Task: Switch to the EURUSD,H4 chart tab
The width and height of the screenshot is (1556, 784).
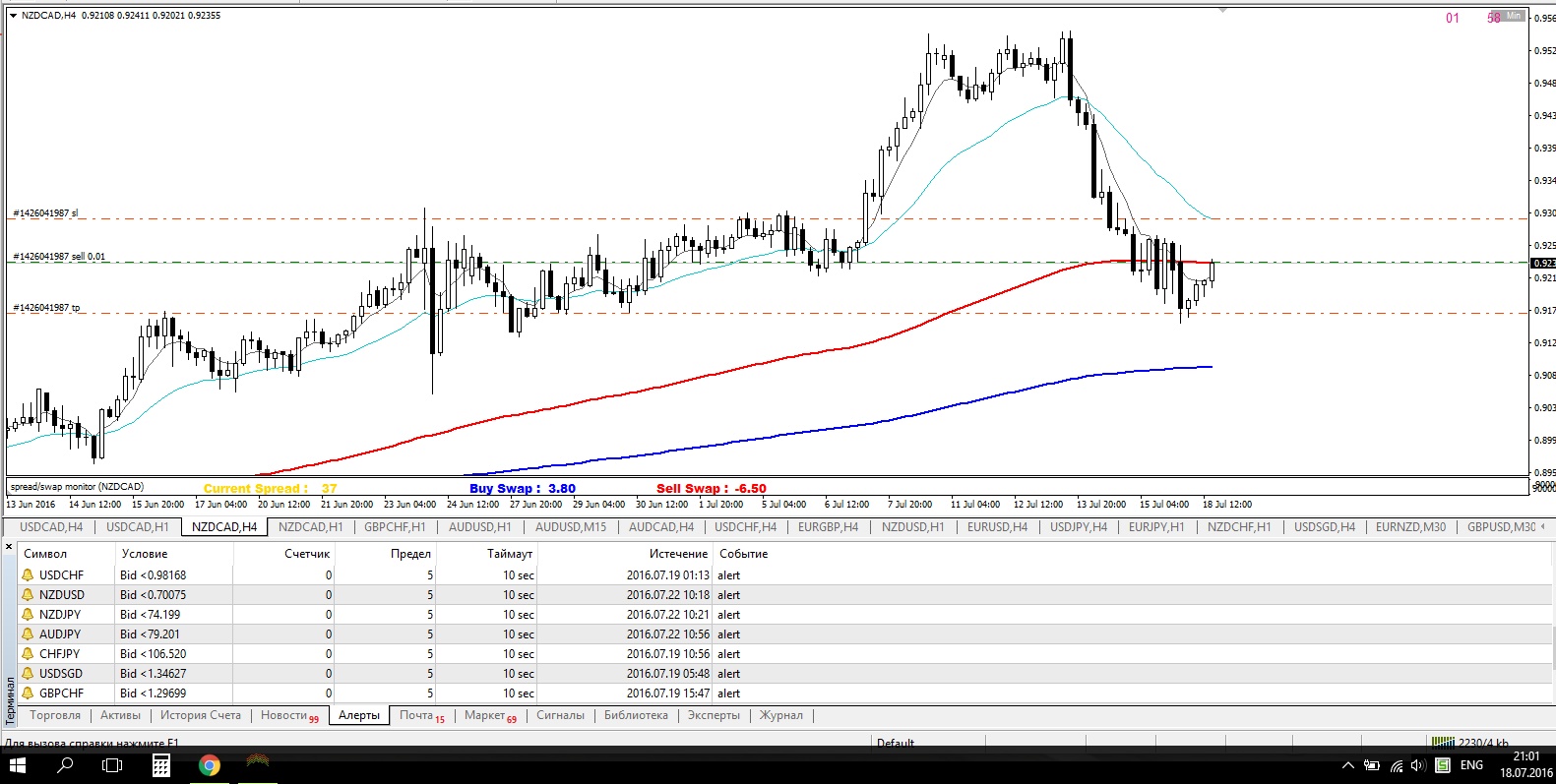Action: [997, 527]
